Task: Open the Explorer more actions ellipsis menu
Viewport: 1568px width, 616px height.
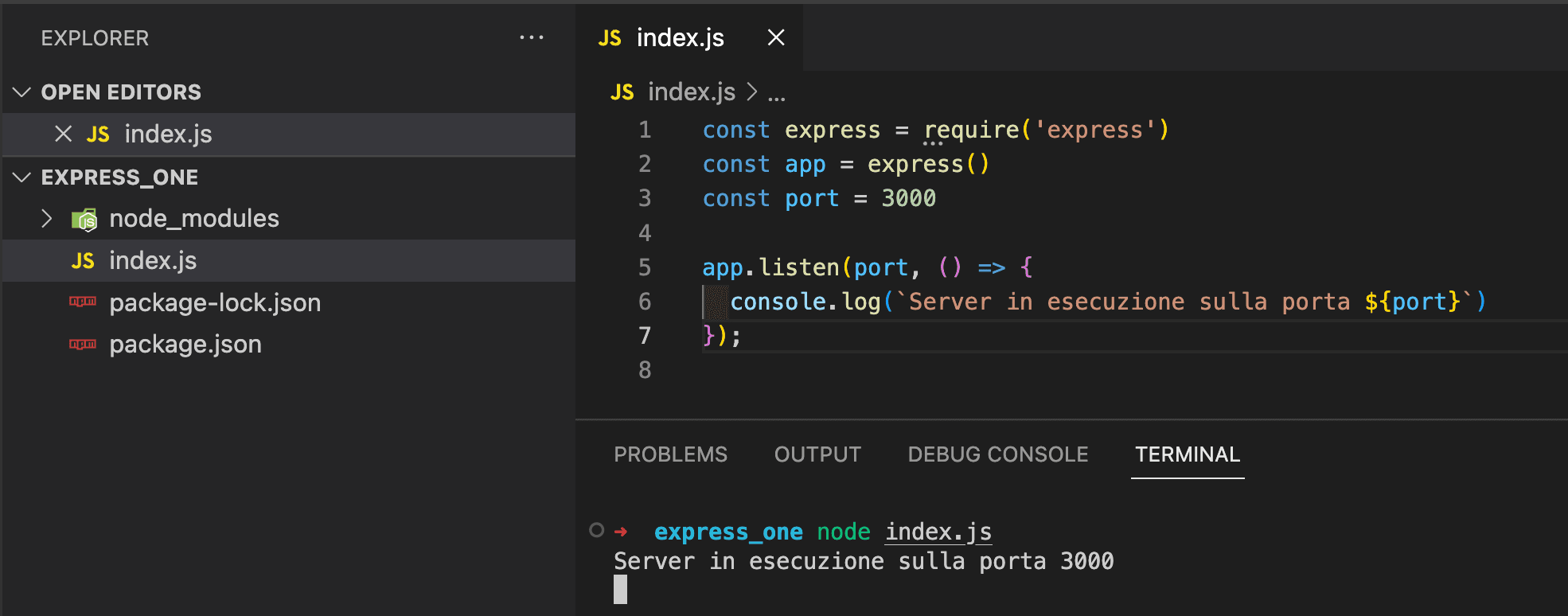Action: 531,37
